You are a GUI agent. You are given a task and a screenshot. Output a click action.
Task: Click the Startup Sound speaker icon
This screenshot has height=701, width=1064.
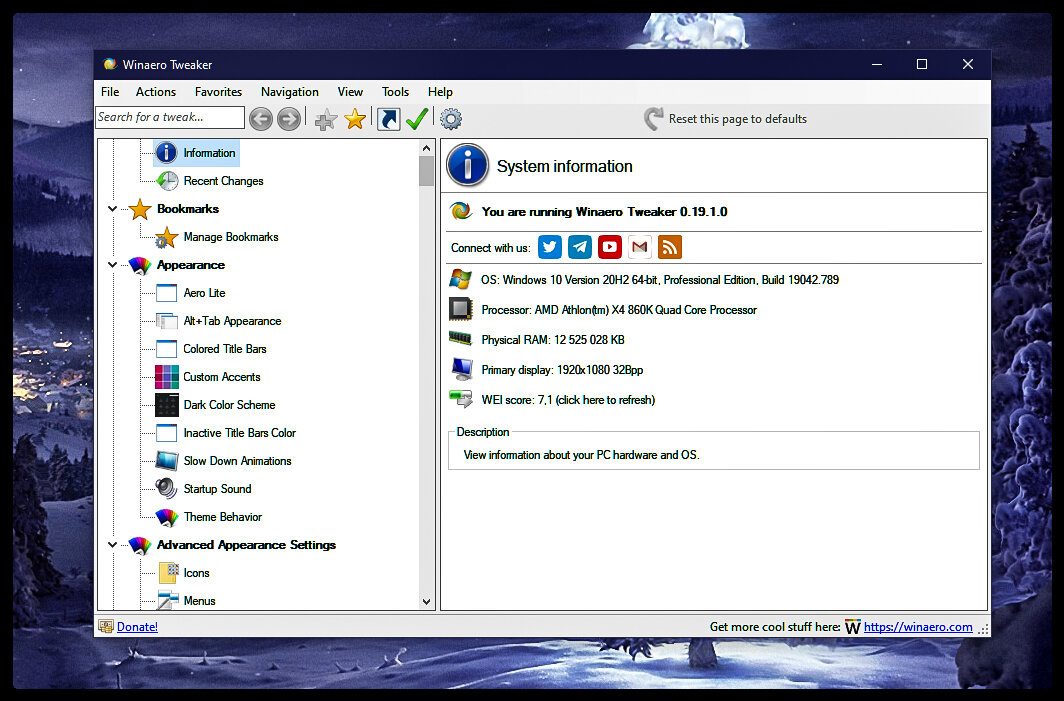[166, 489]
